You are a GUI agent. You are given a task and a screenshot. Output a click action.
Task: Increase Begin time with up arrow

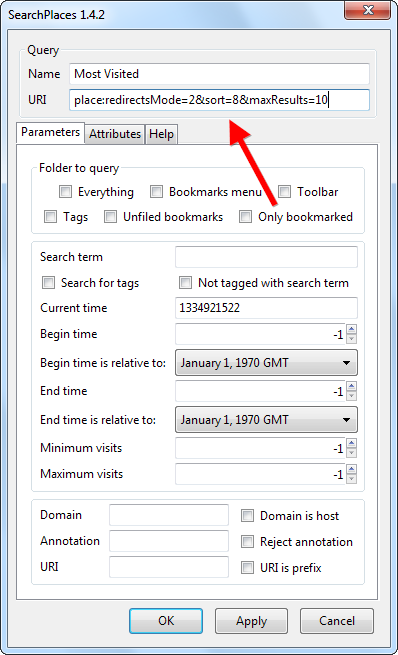point(352,329)
